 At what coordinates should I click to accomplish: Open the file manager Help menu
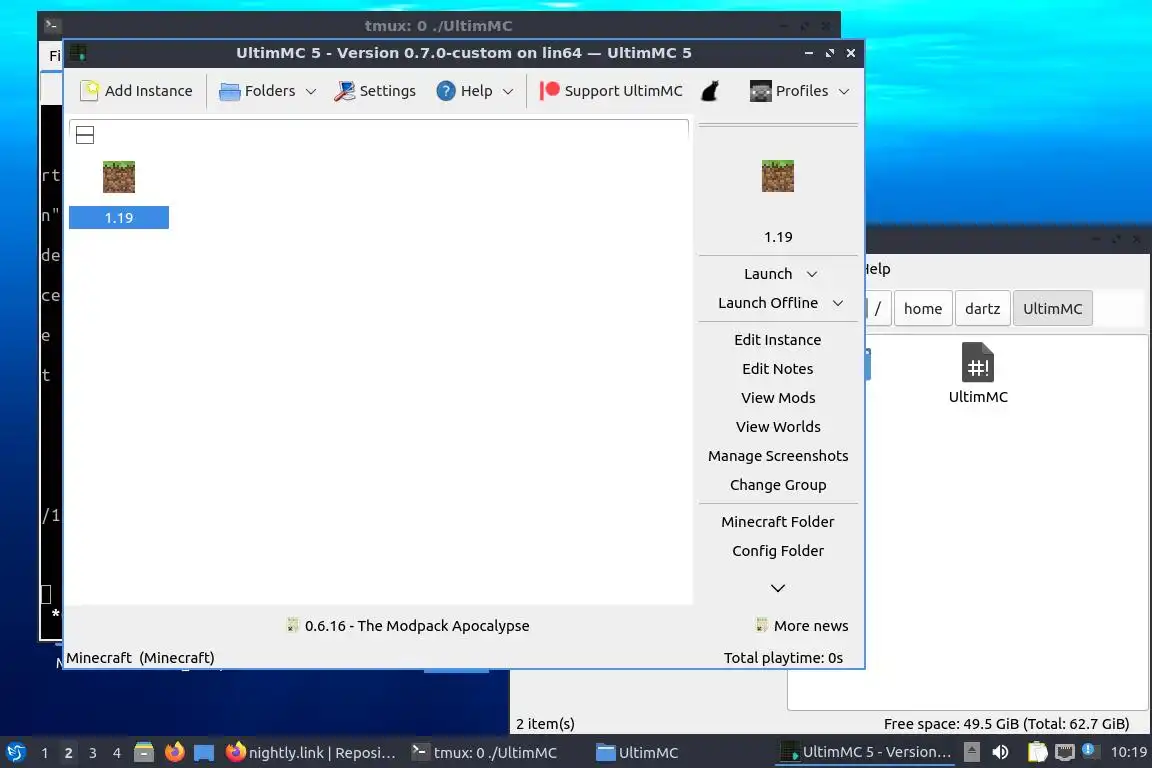(x=877, y=269)
